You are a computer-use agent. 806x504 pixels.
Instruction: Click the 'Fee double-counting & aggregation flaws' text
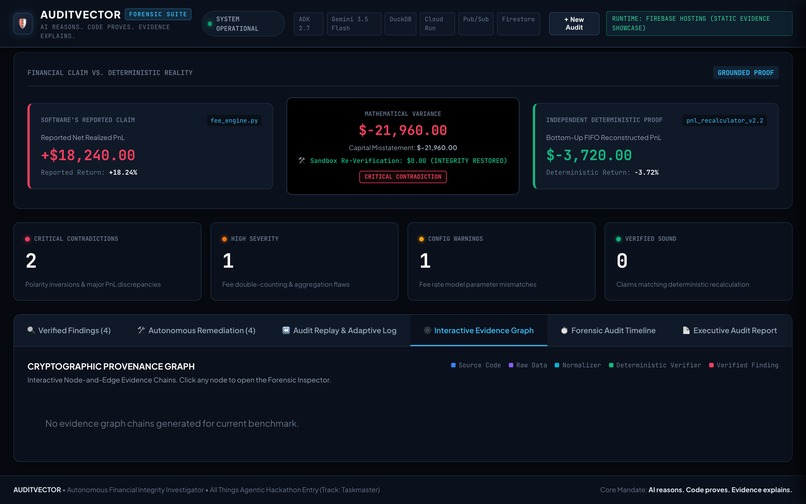(286, 284)
